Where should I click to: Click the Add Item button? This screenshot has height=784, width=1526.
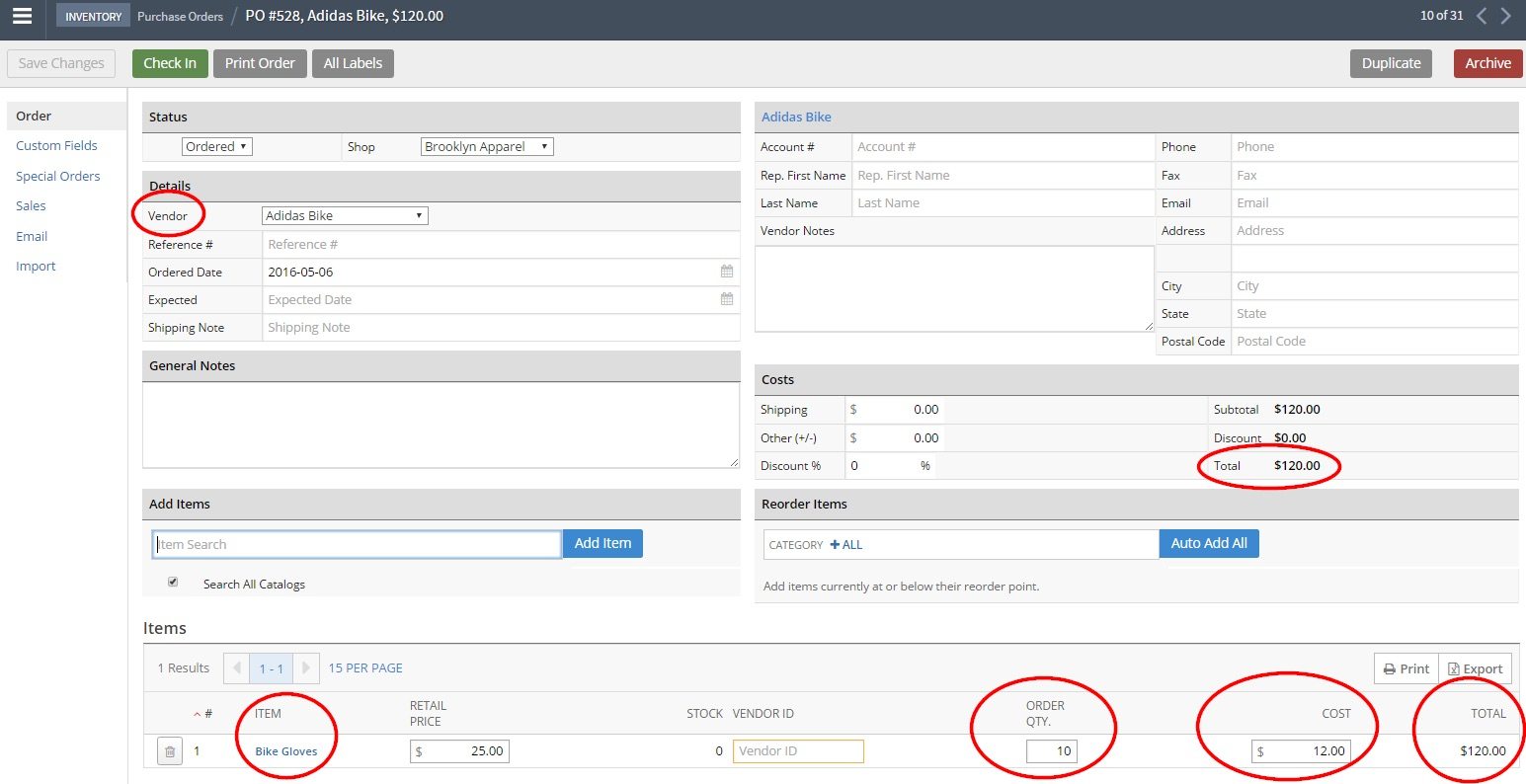point(602,543)
